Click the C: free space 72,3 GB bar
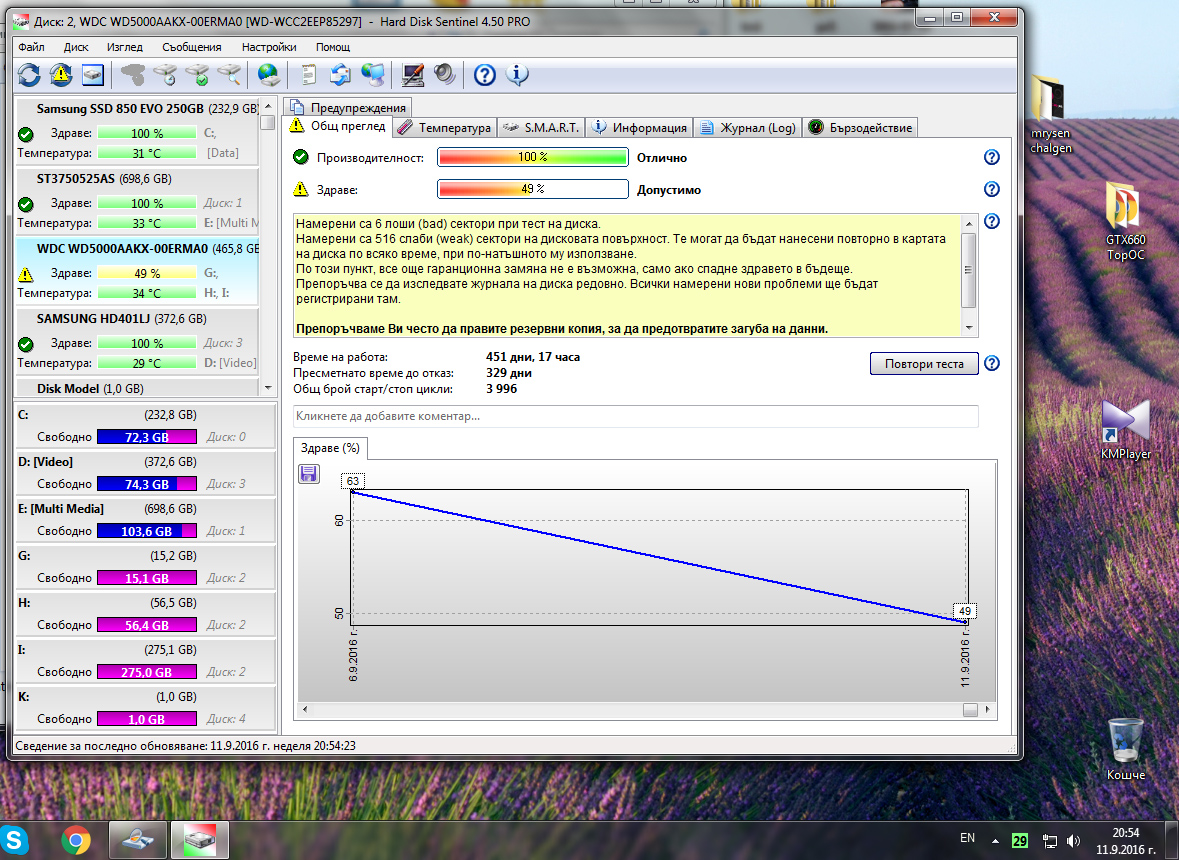Viewport: 1179px width, 860px height. [147, 437]
